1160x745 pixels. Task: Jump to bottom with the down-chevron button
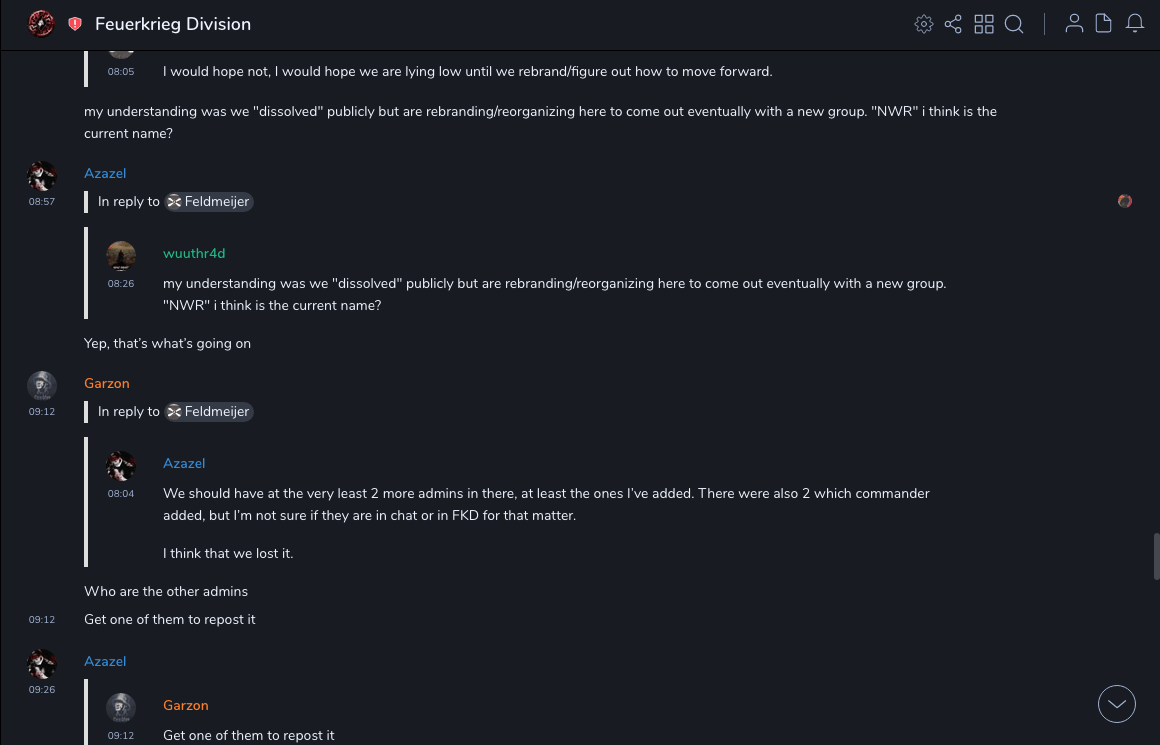(x=1117, y=704)
